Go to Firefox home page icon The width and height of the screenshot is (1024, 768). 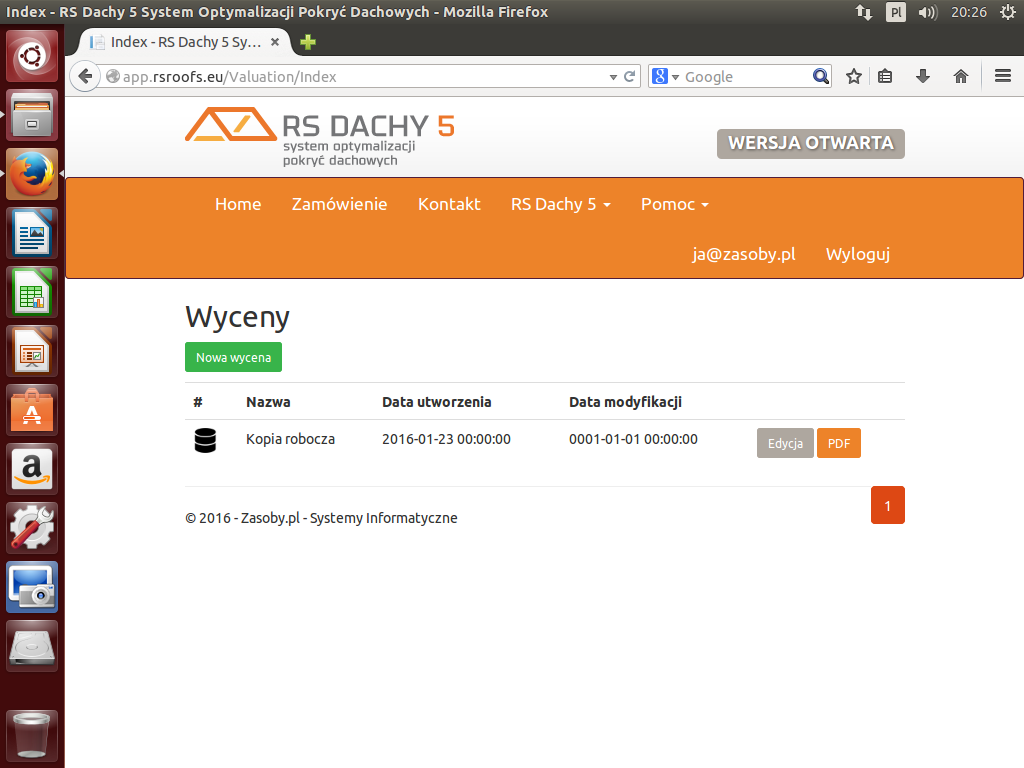961,77
